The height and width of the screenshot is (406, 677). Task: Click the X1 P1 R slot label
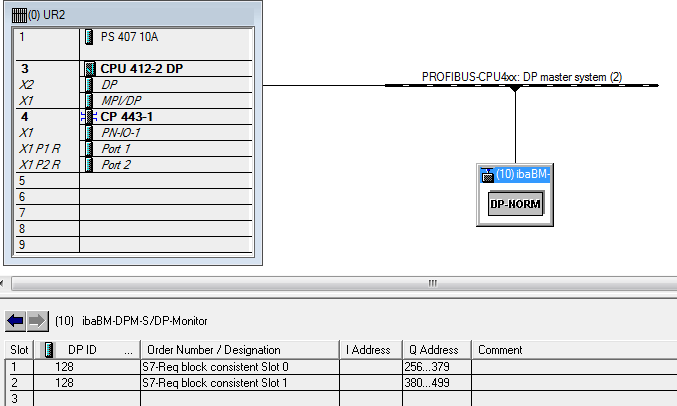[40, 149]
